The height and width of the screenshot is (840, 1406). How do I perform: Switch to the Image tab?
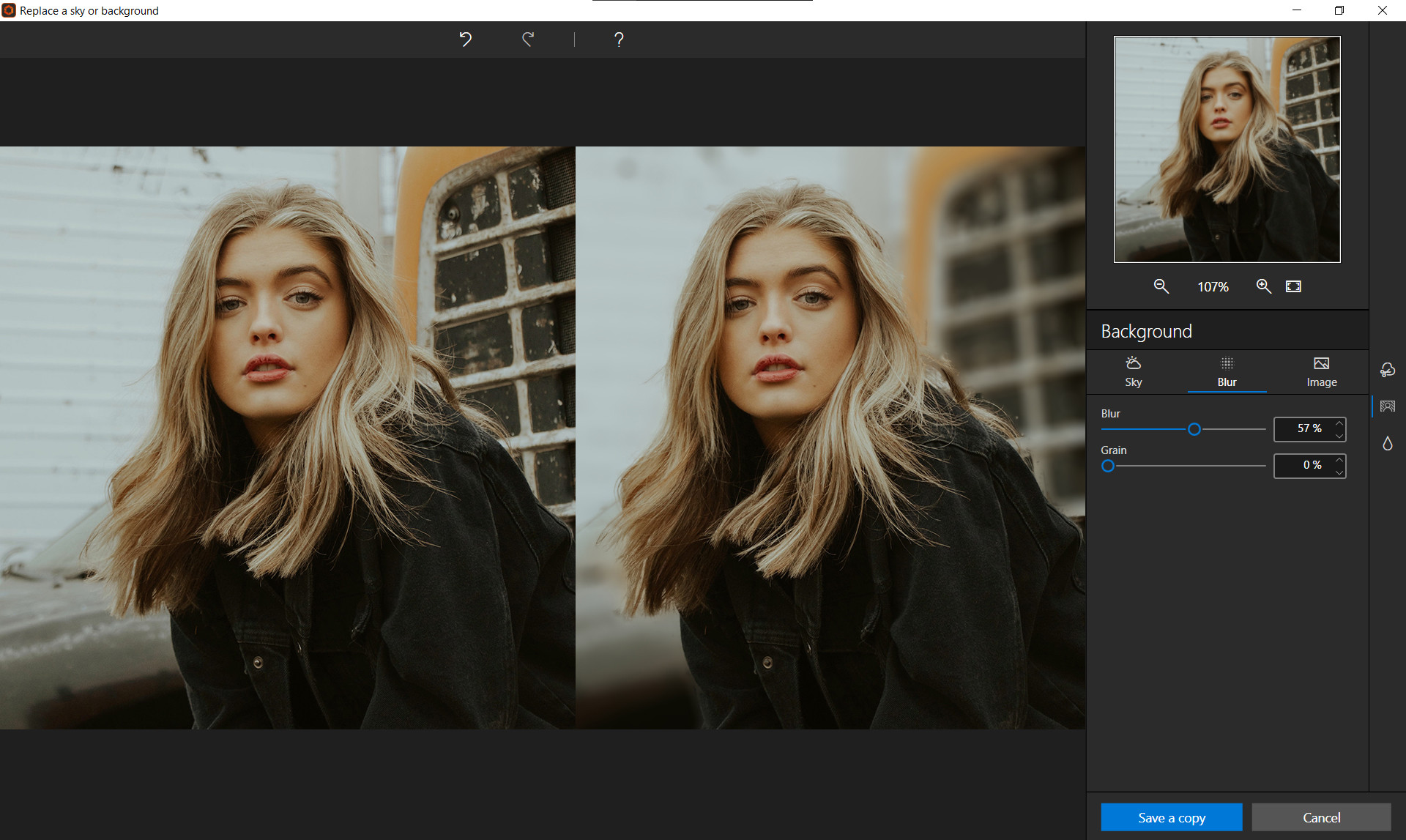[1321, 372]
